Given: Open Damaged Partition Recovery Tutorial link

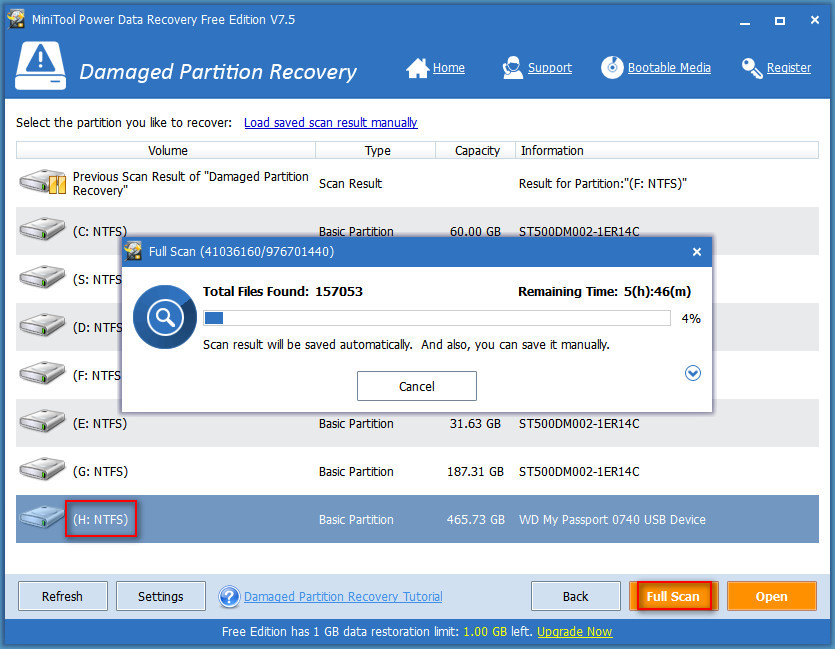Looking at the screenshot, I should coord(343,597).
